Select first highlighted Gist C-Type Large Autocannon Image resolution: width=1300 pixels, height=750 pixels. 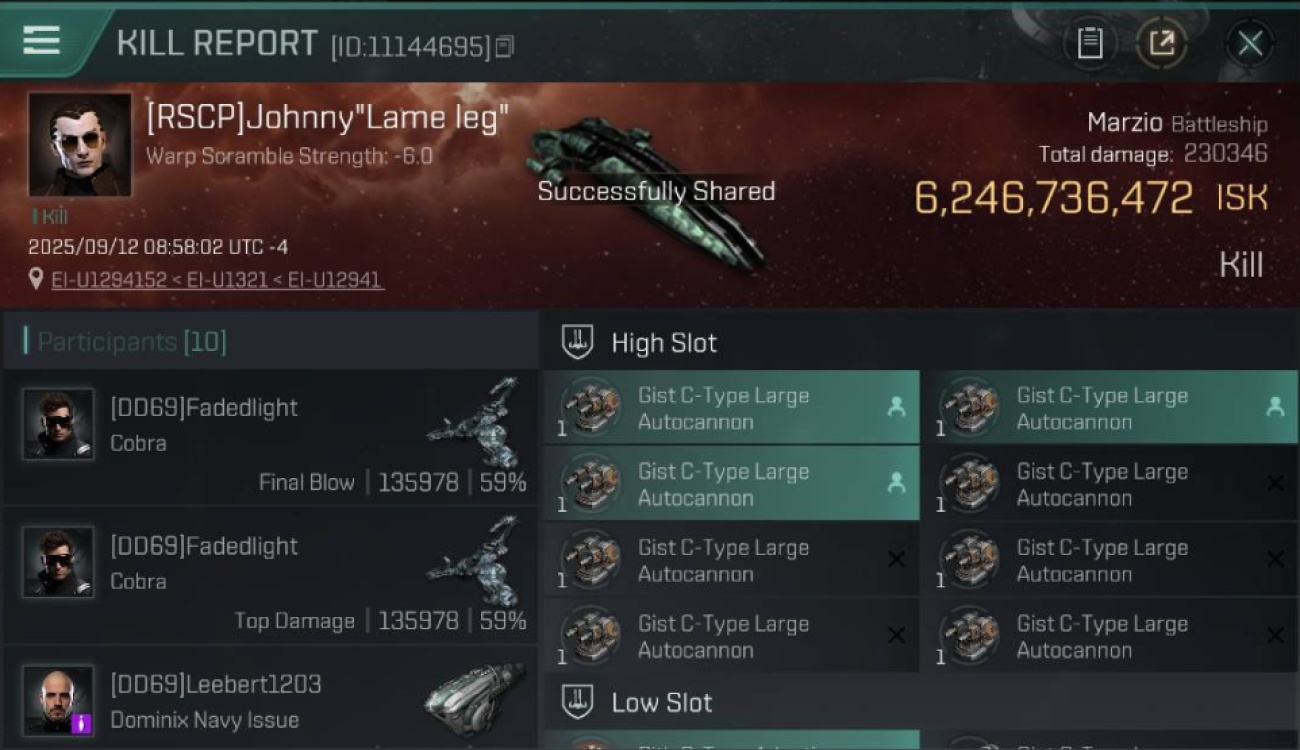pyautogui.click(x=730, y=408)
